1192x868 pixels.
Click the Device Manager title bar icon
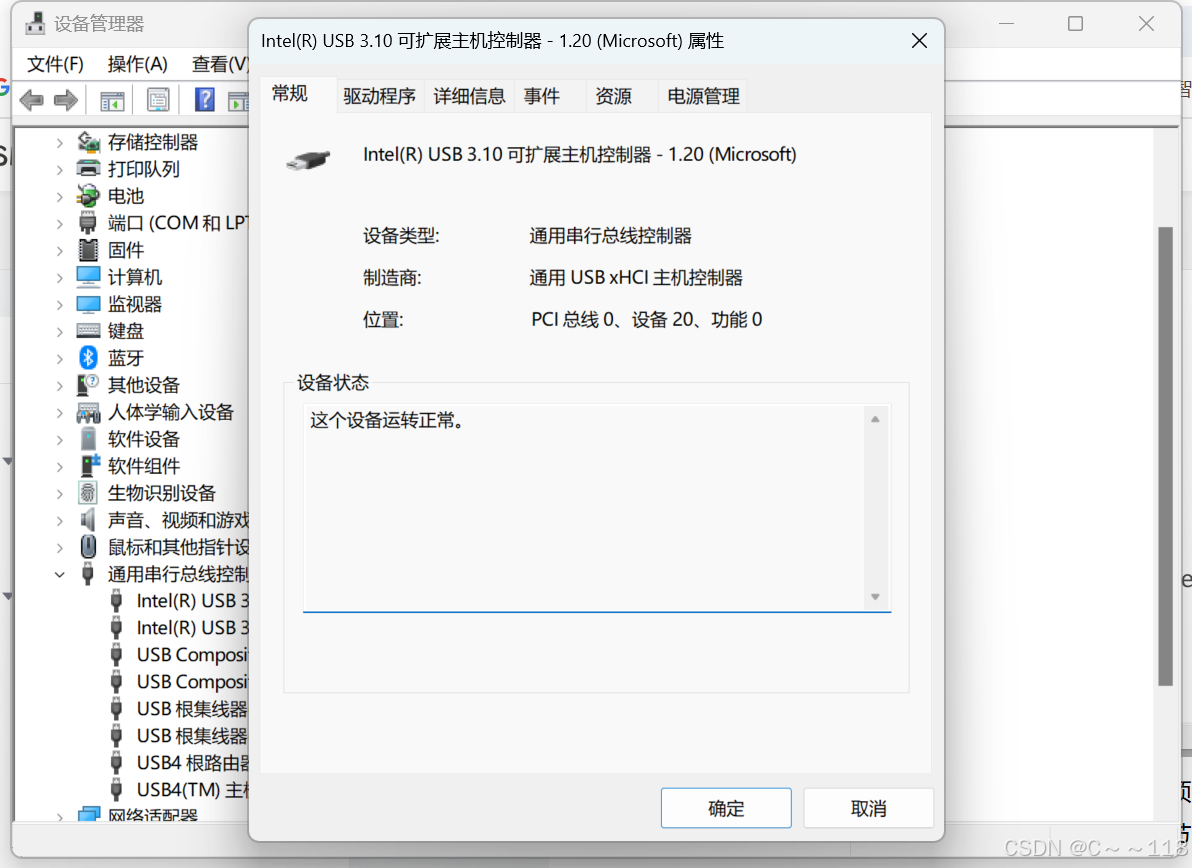pyautogui.click(x=34, y=24)
